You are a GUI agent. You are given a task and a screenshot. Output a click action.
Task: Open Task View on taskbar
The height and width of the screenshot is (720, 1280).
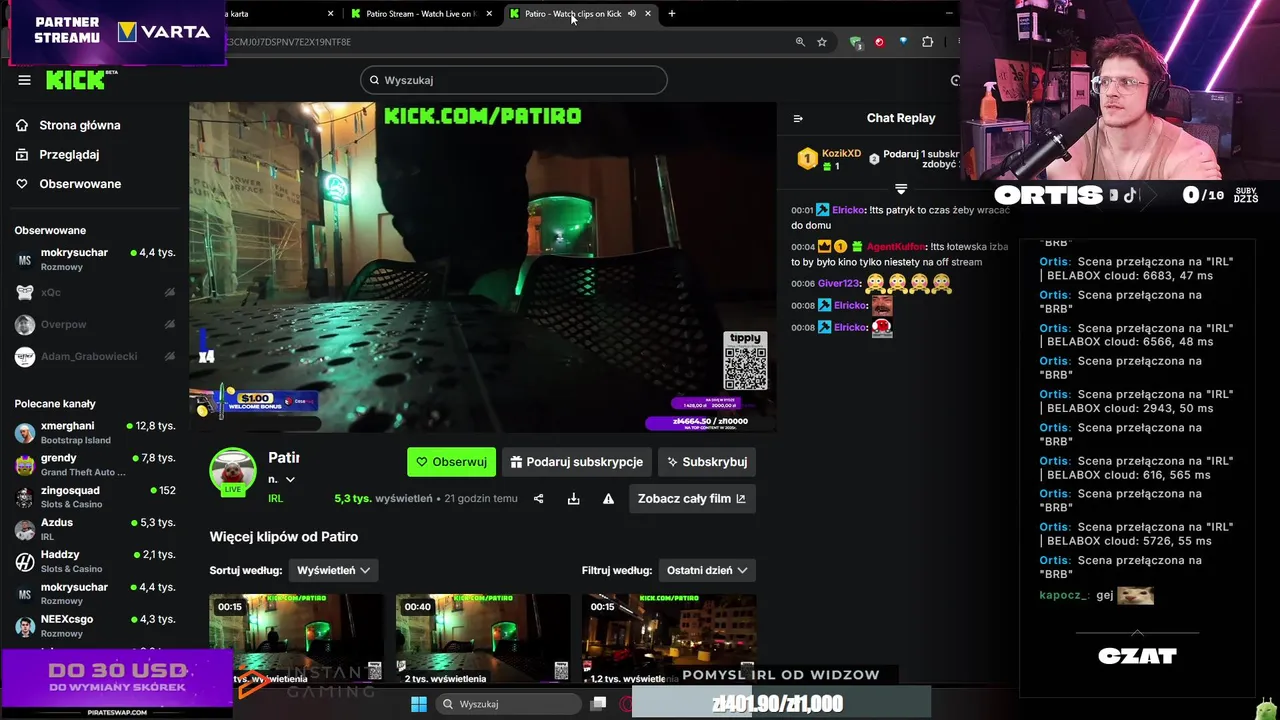tap(598, 704)
